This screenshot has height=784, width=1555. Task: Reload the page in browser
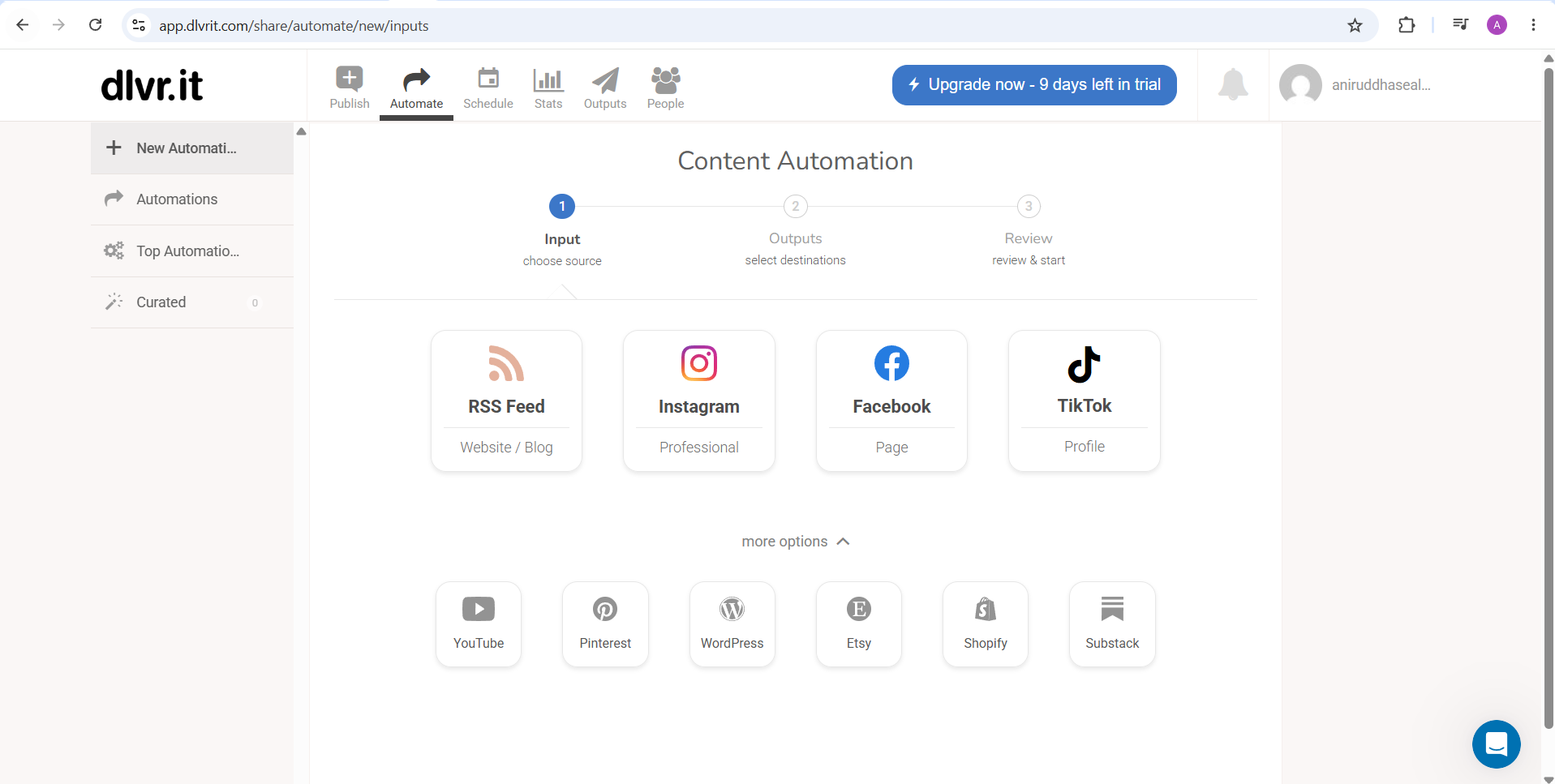click(x=96, y=25)
